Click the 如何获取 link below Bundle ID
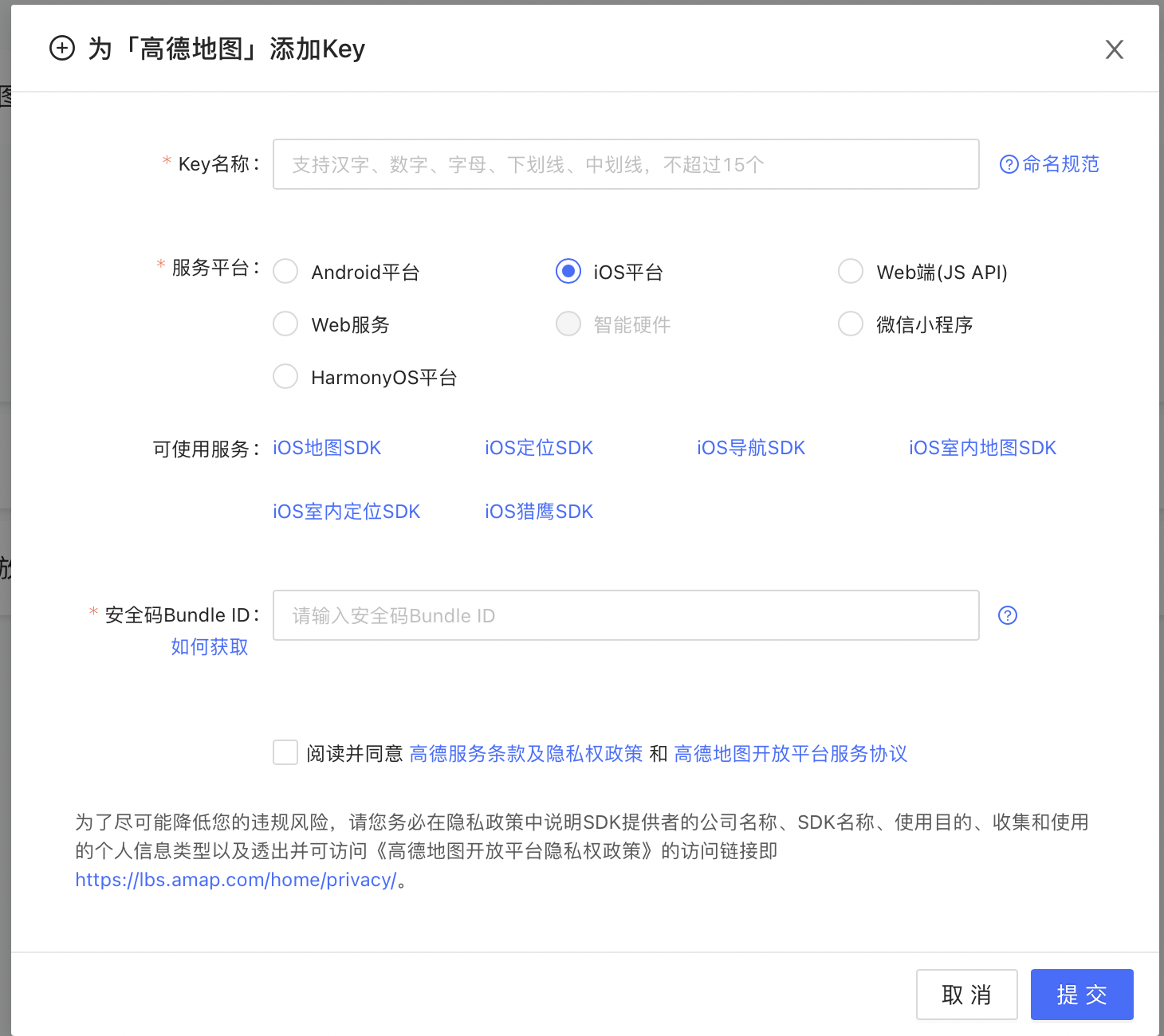Screen dimensions: 1164x1036 pyautogui.click(x=208, y=647)
